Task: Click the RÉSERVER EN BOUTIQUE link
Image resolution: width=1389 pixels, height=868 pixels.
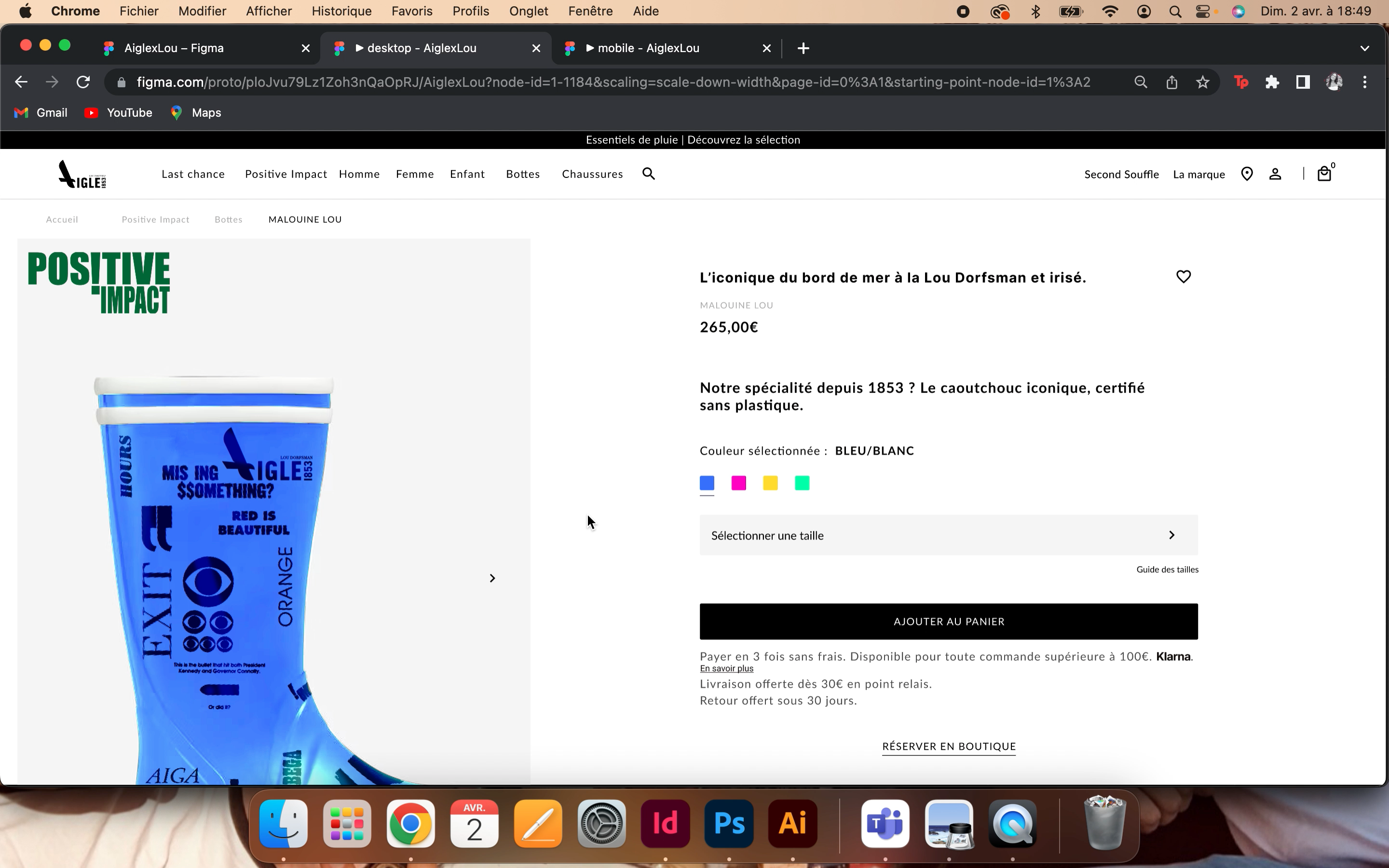Action: tap(948, 746)
